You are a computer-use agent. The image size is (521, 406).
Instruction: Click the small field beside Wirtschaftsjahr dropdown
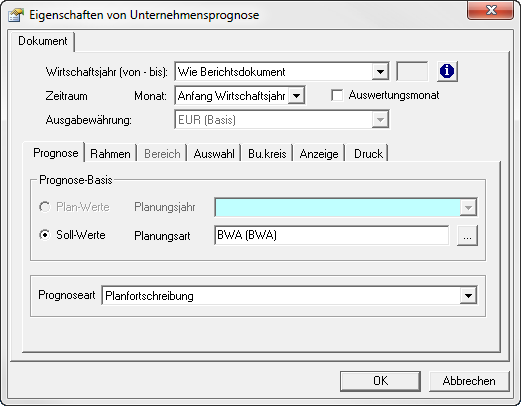[412, 71]
